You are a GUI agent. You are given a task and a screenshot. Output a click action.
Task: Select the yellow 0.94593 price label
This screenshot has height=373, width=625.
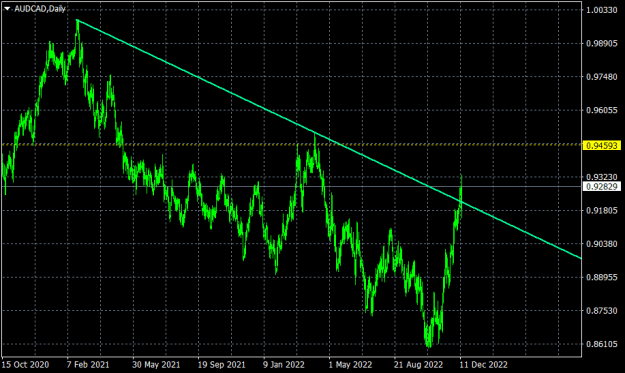(x=602, y=145)
